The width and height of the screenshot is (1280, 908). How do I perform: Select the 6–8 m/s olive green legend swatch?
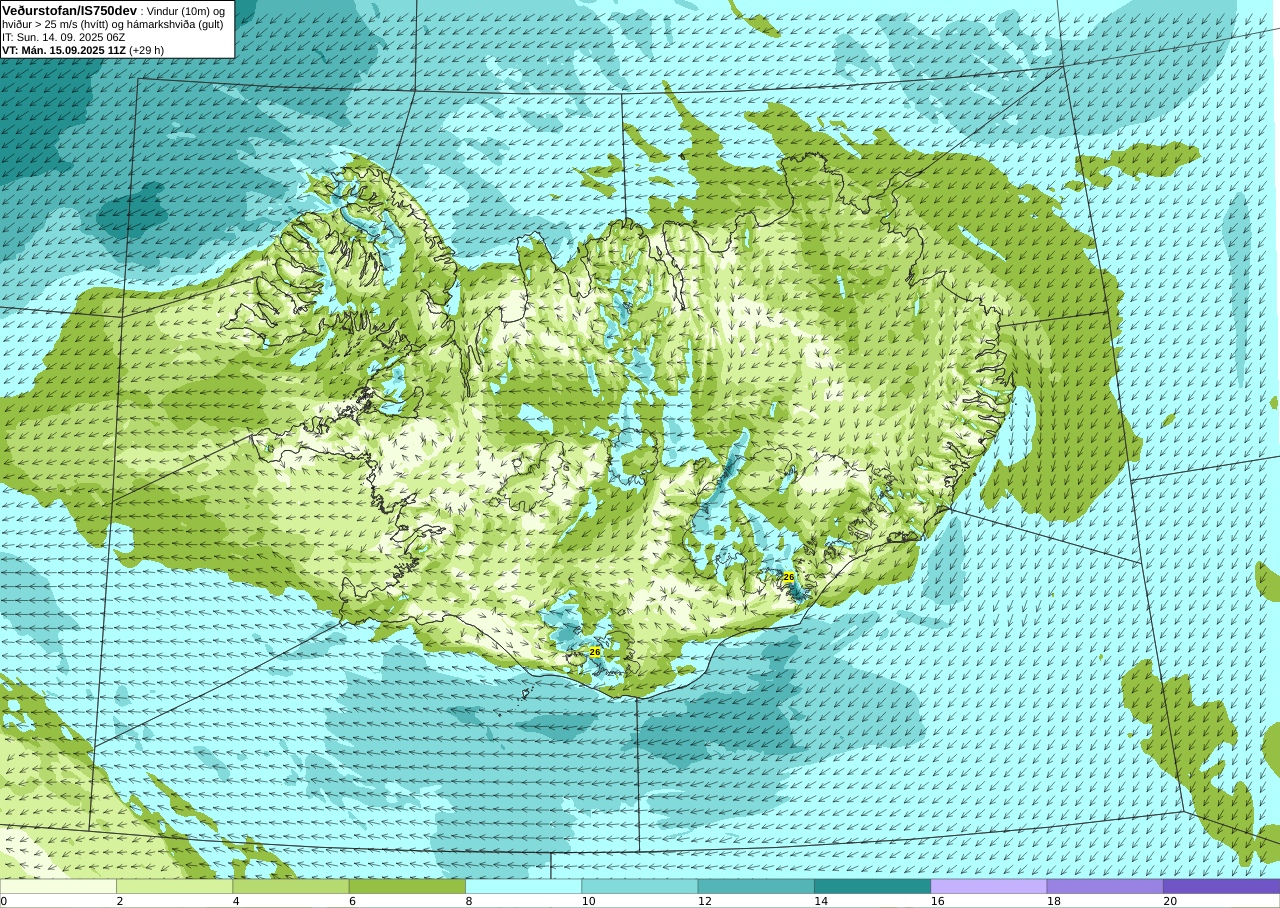point(407,886)
